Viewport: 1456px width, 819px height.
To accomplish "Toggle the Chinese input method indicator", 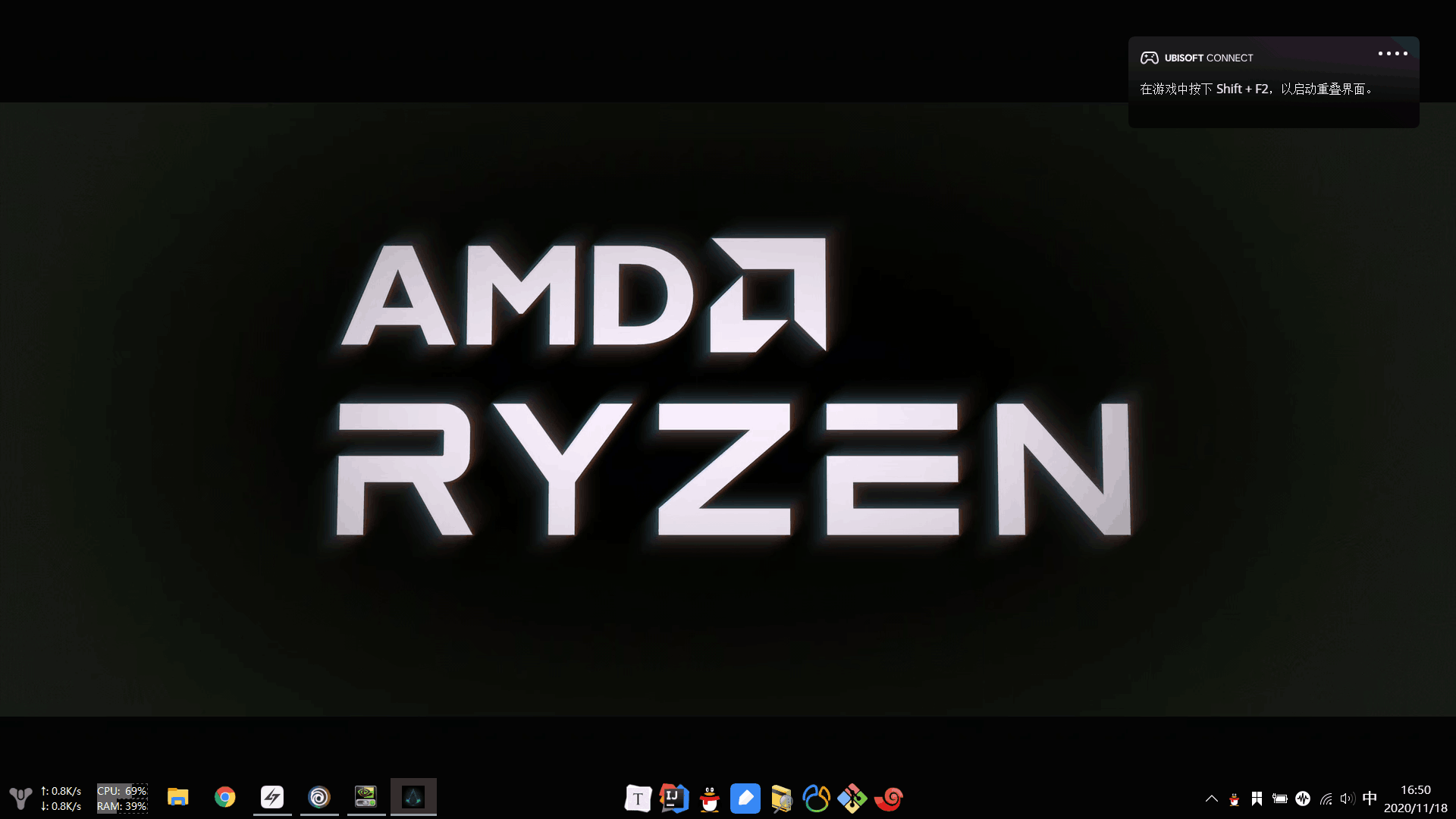I will point(1370,799).
